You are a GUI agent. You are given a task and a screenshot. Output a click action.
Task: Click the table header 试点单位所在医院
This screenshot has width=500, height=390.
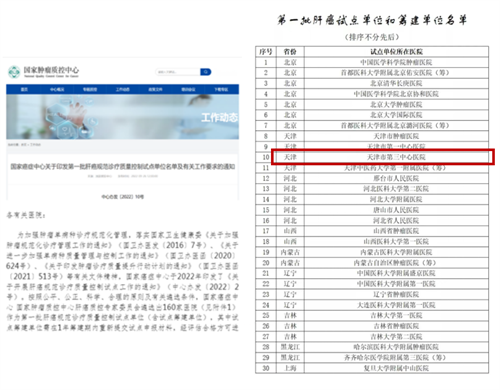(x=396, y=52)
